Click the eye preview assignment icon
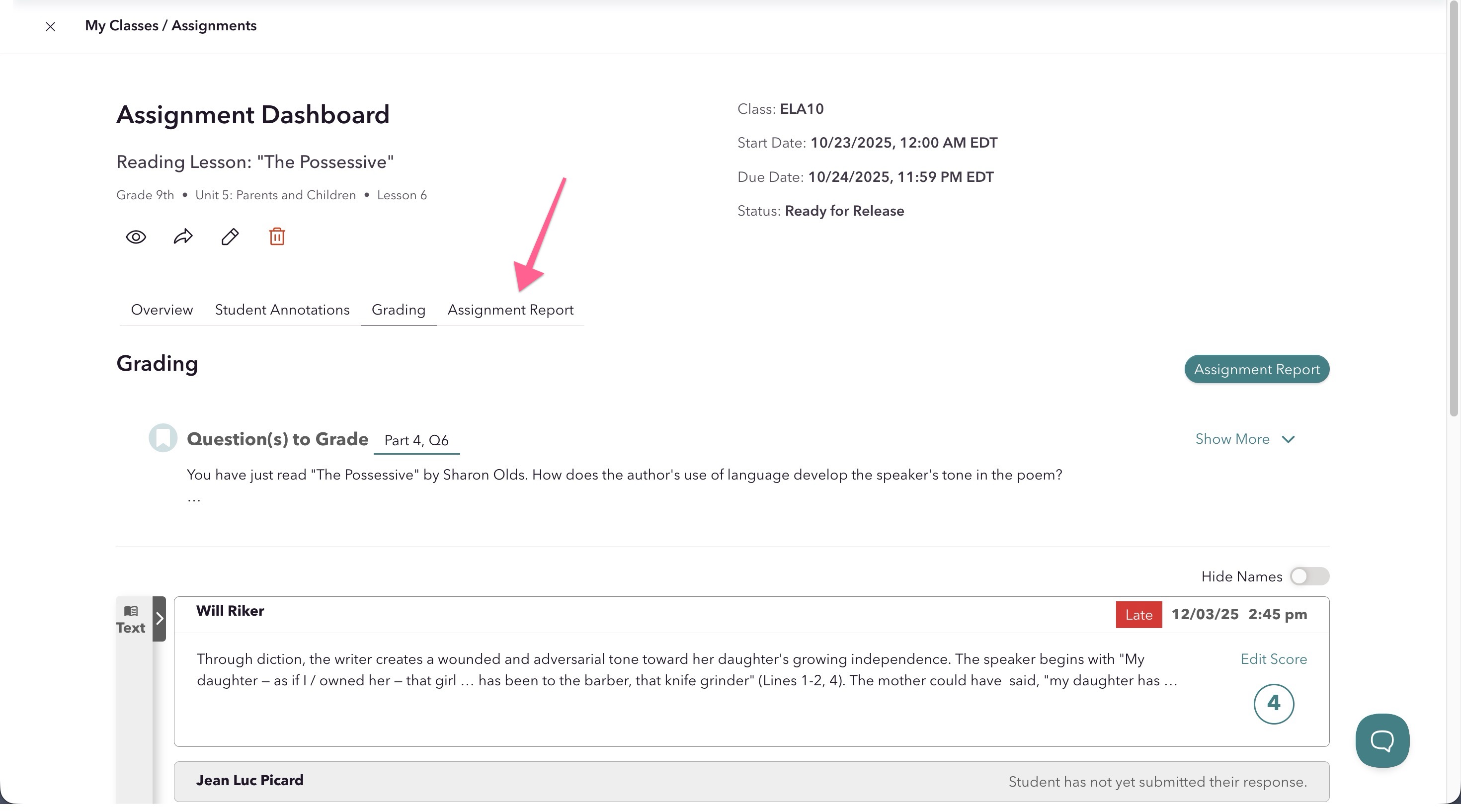1461x812 pixels. [x=136, y=237]
